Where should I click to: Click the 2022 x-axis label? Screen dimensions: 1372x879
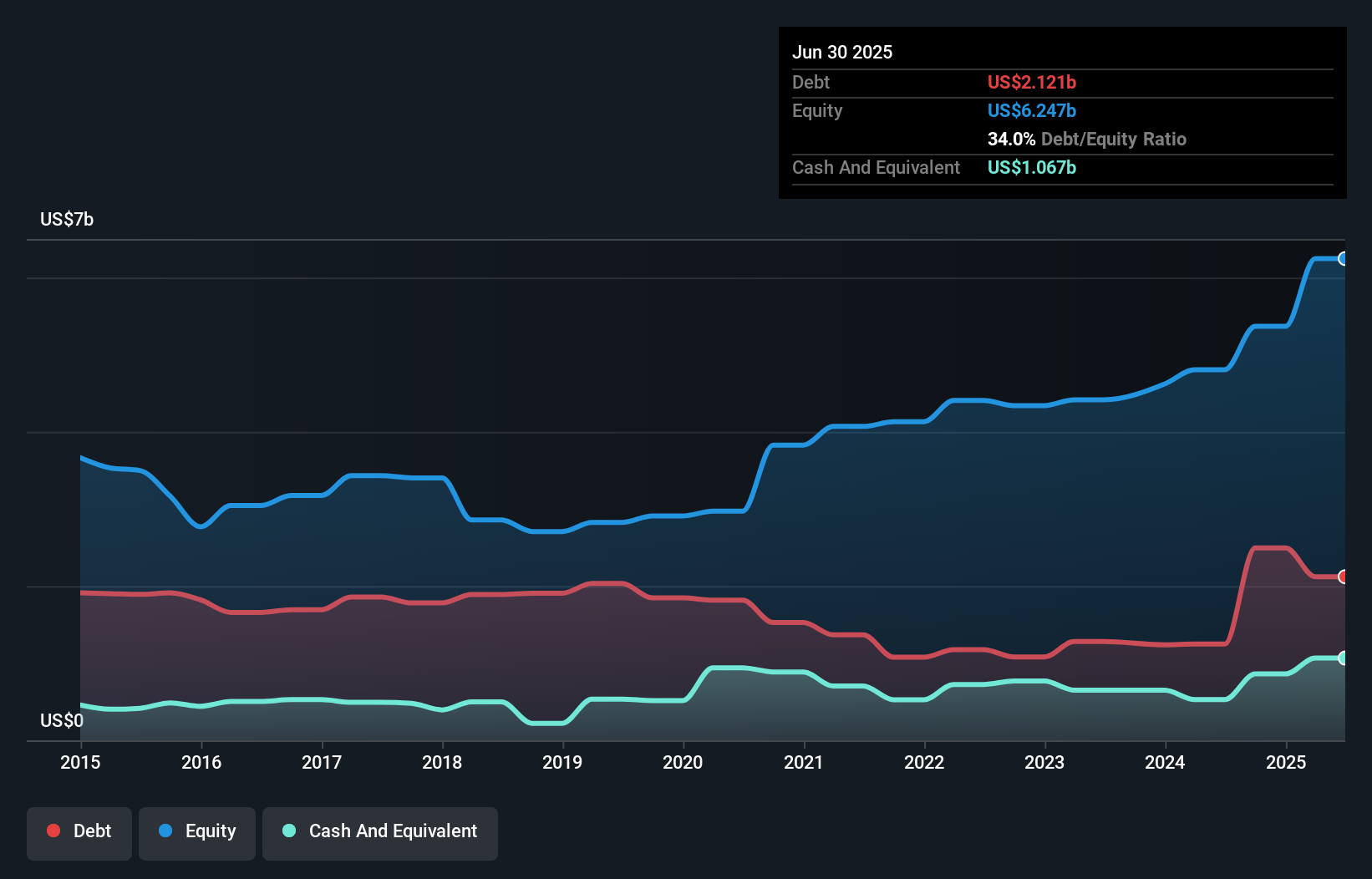coord(924,762)
